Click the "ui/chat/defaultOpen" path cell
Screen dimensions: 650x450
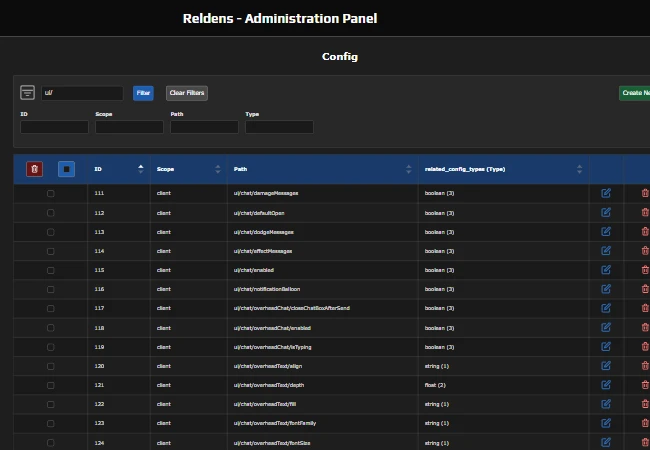[x=259, y=213]
